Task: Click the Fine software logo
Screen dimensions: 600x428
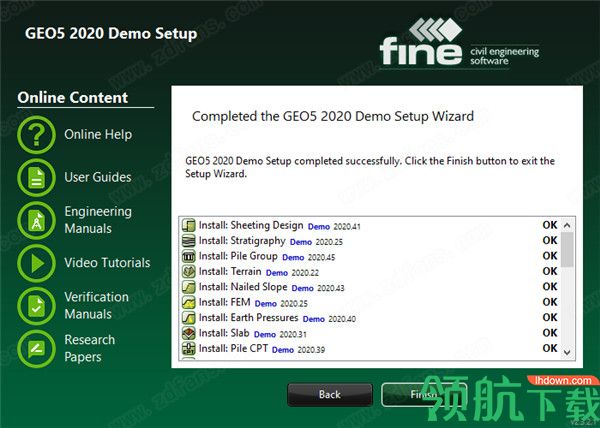Action: point(459,42)
